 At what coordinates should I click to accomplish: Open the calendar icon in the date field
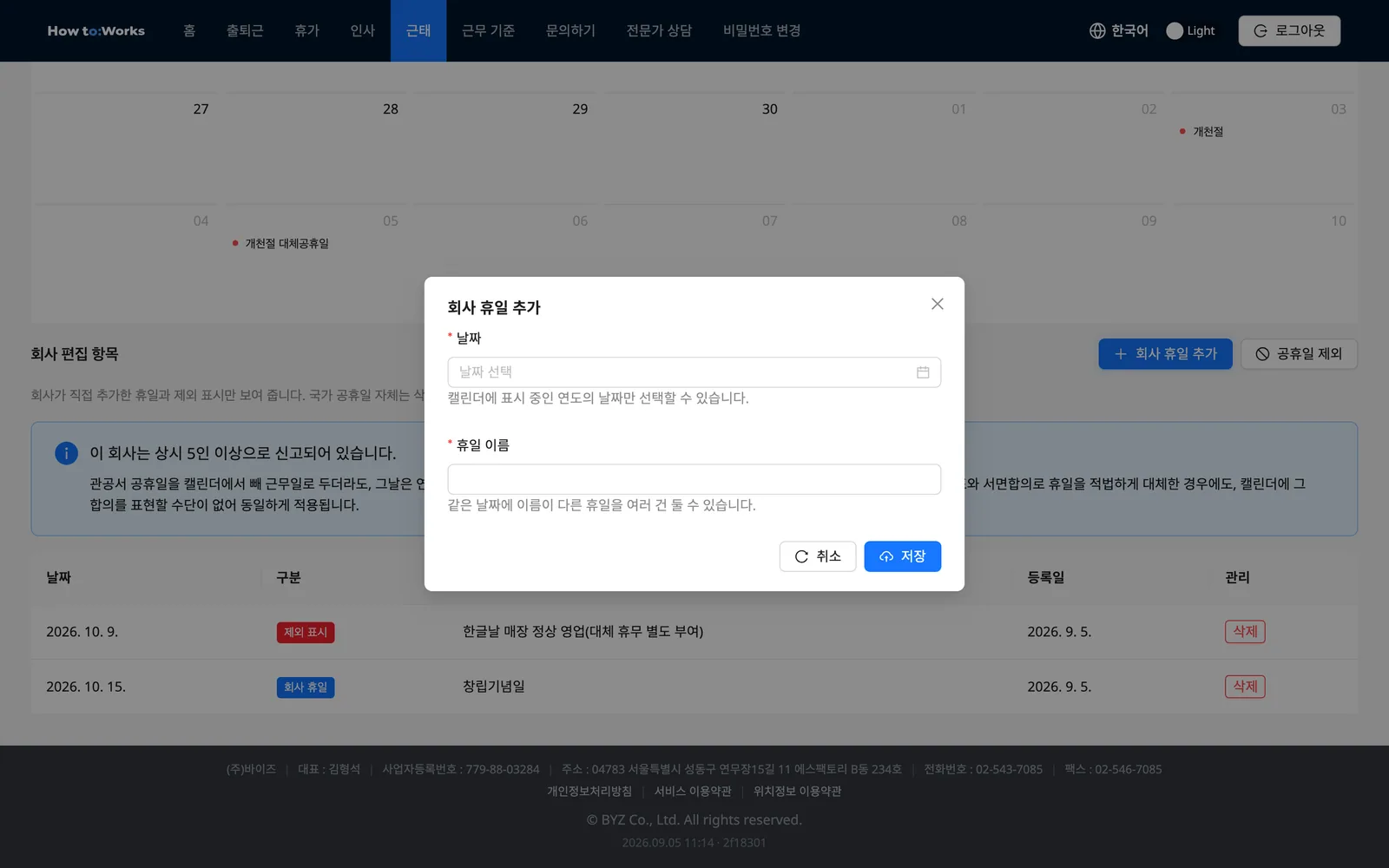pyautogui.click(x=923, y=372)
